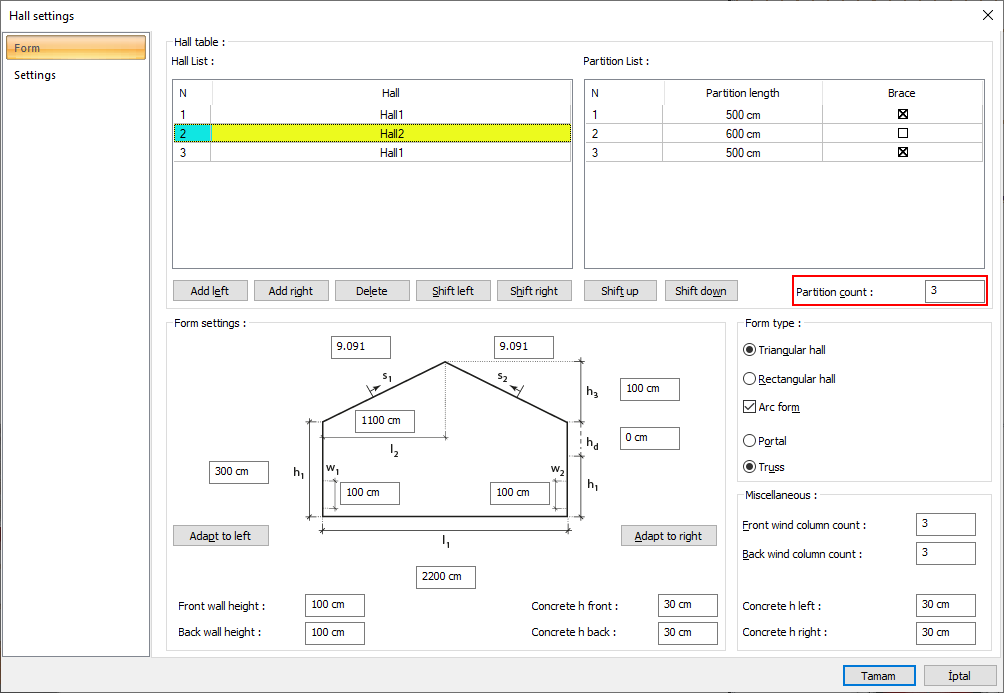Screen dimensions: 1004x693
Task: Toggle Brace checkbox for partition 1
Action: coord(902,115)
